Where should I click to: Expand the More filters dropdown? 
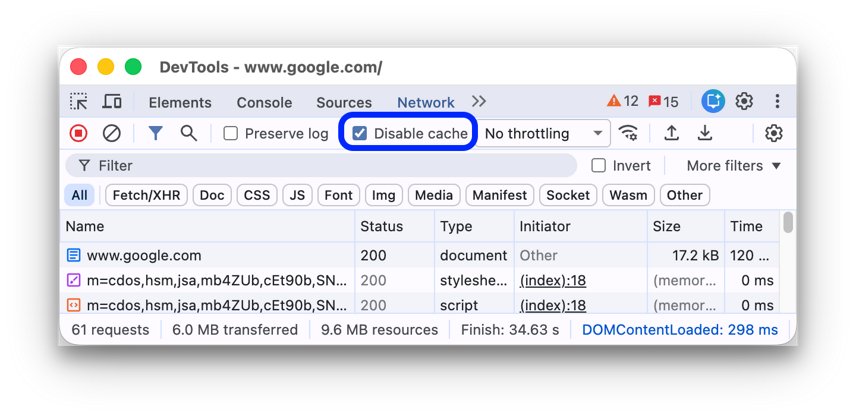(733, 166)
